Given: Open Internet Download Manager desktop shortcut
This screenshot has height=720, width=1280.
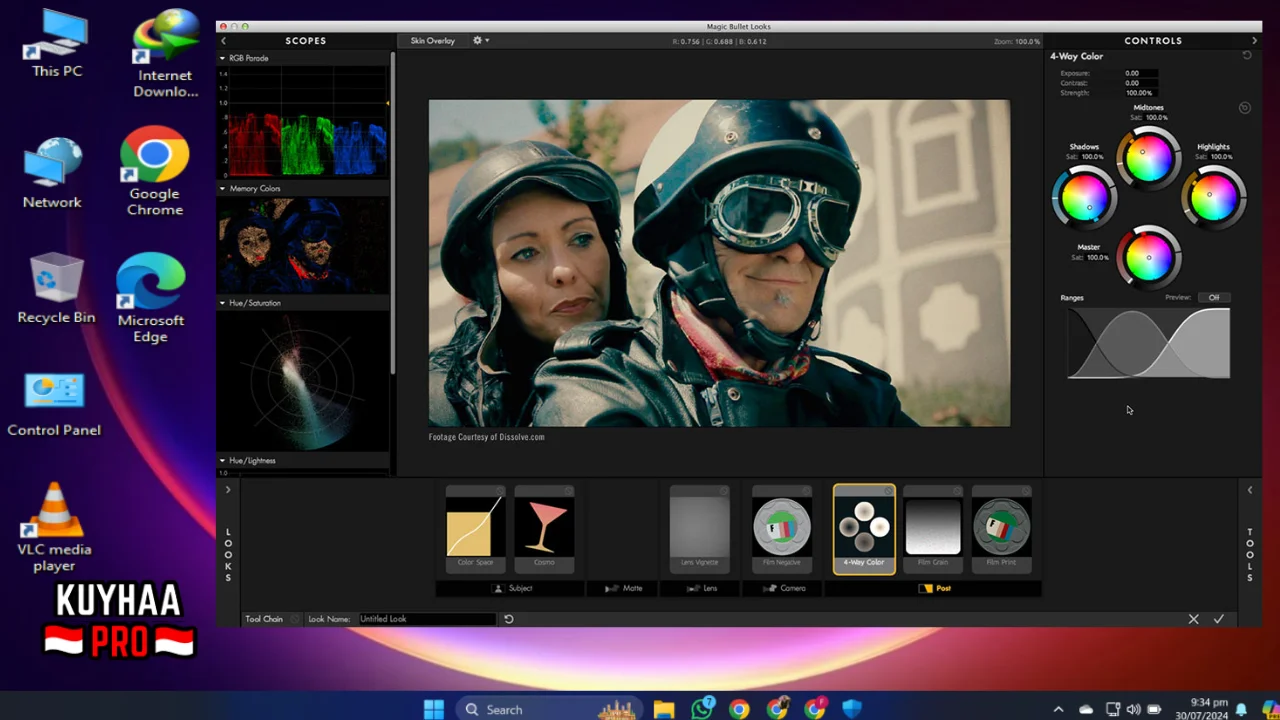Looking at the screenshot, I should pyautogui.click(x=165, y=54).
